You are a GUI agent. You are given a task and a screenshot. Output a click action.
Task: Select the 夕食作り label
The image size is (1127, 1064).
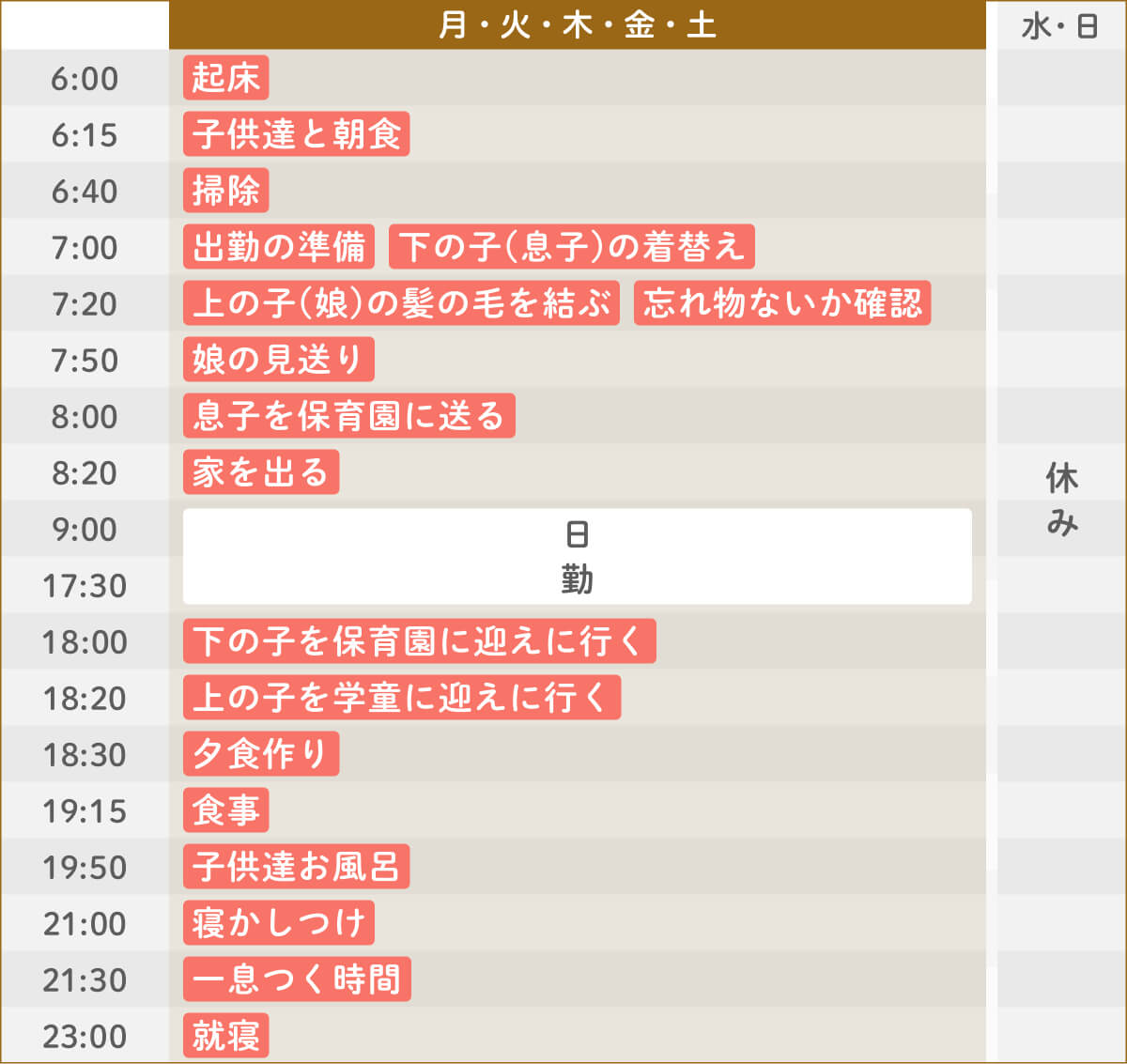pos(261,754)
